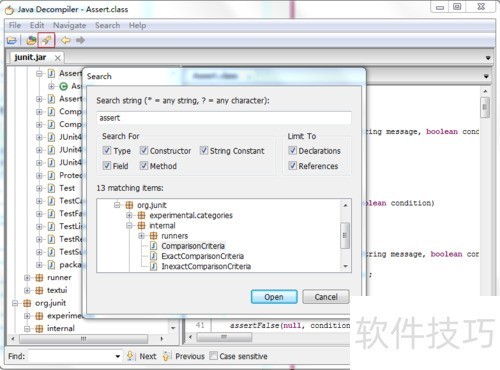The height and width of the screenshot is (370, 500).
Task: Click experimental.categories package icon in results
Action: pos(141,215)
